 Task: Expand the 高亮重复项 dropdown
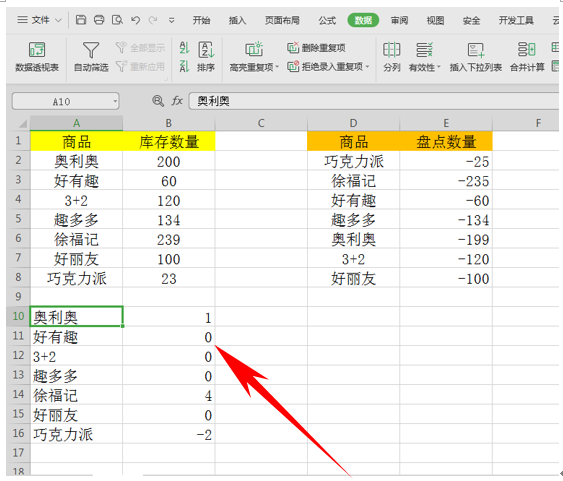pos(277,67)
